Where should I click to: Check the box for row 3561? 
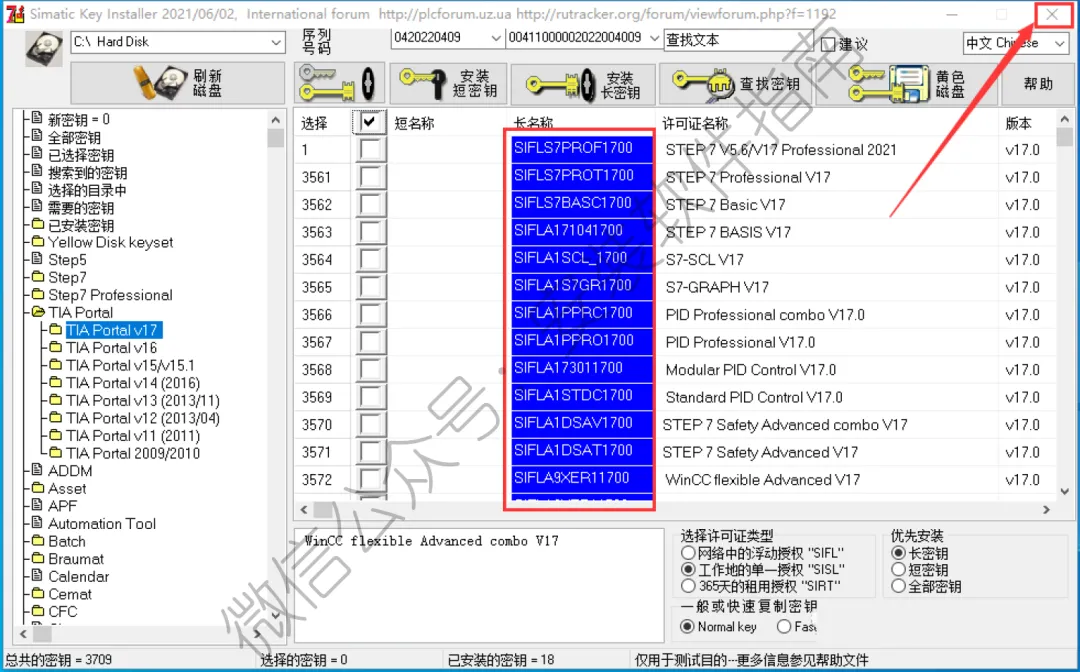[370, 177]
